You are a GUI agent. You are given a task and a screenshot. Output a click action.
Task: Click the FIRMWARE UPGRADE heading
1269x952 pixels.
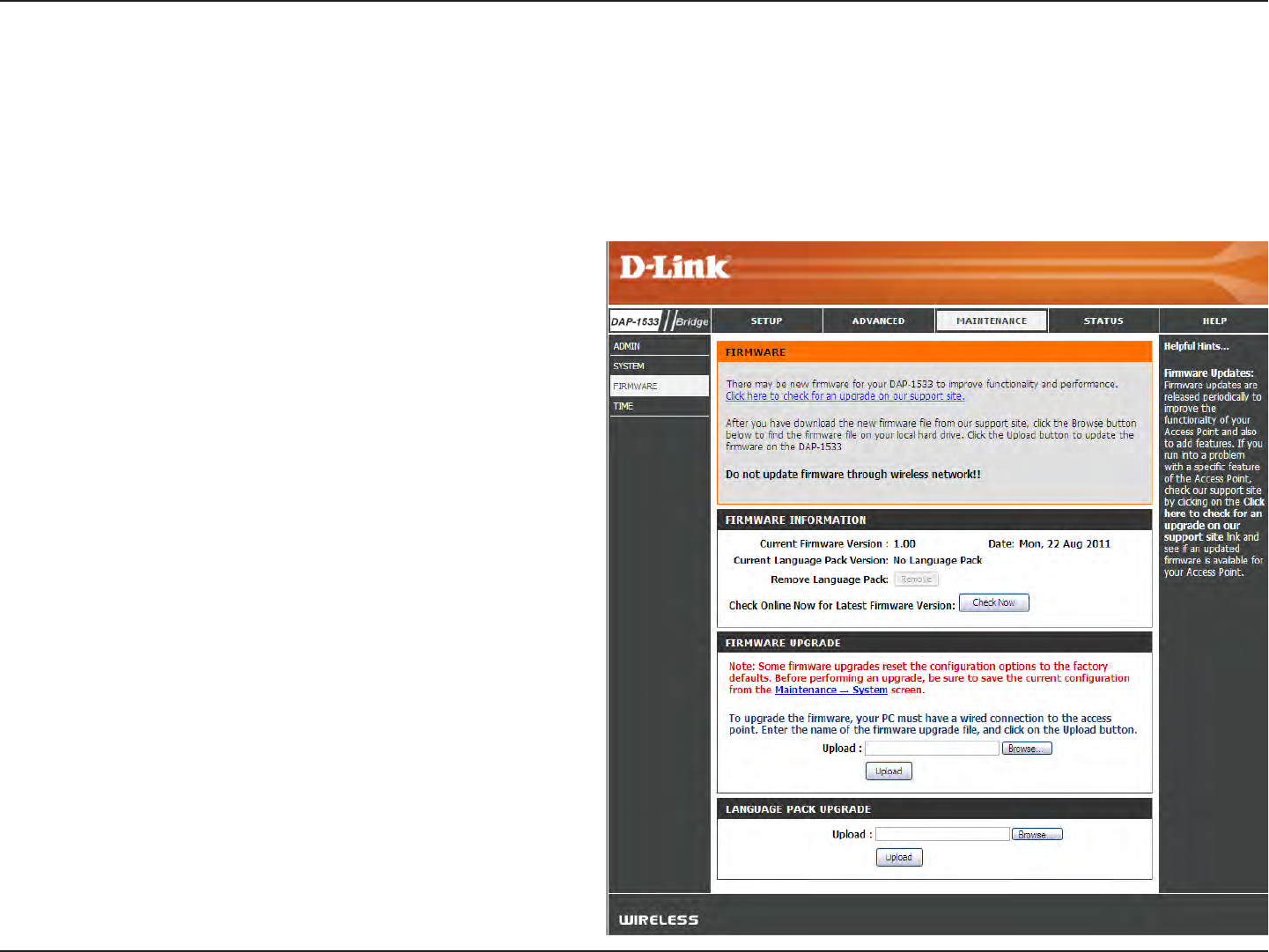point(783,643)
